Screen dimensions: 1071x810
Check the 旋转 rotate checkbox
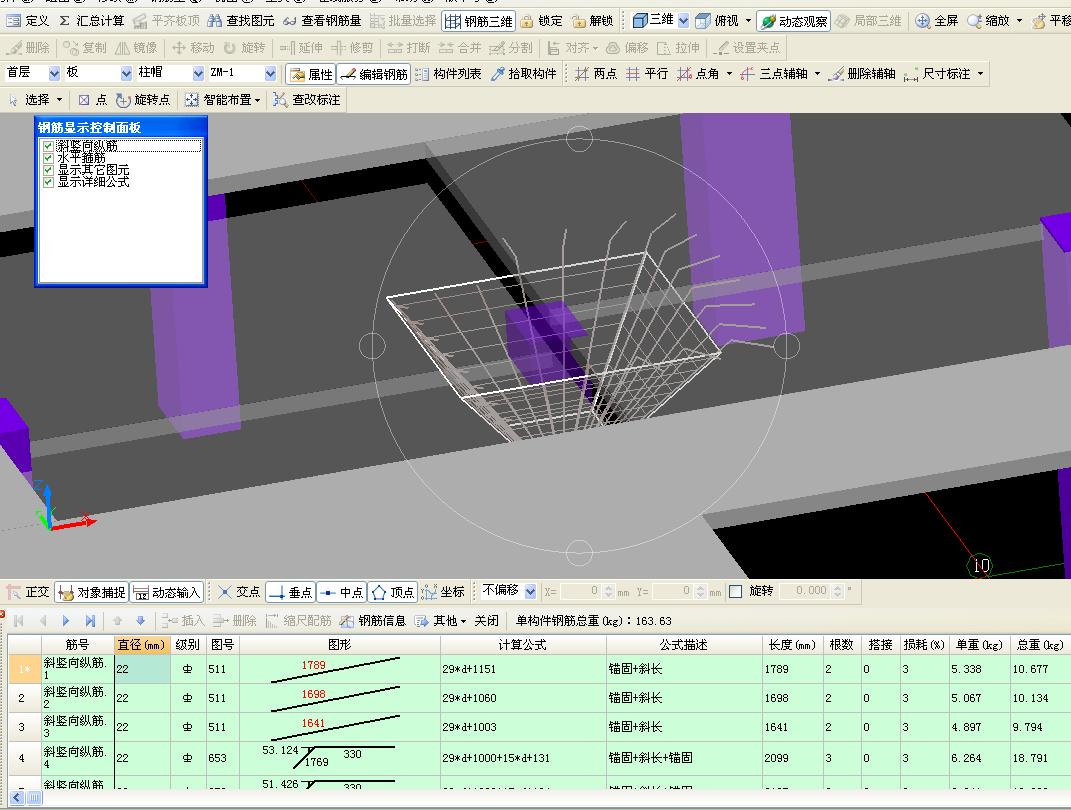[x=736, y=591]
